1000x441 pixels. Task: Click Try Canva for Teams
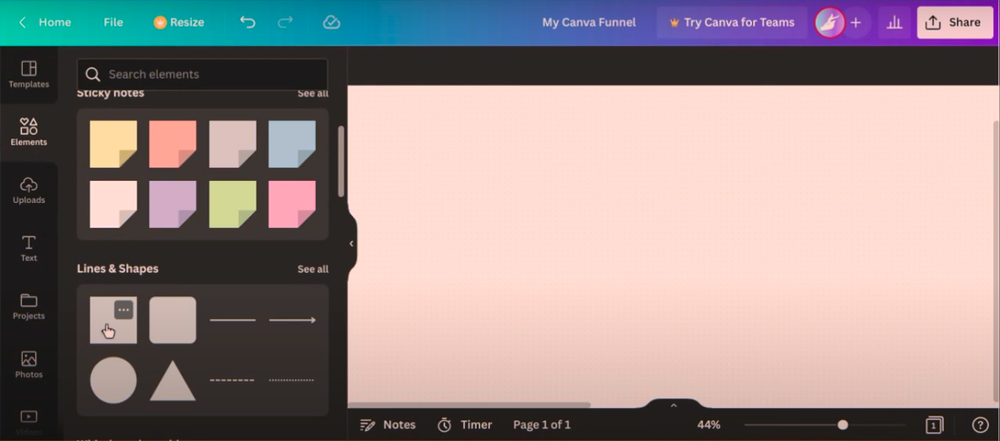[x=732, y=22]
